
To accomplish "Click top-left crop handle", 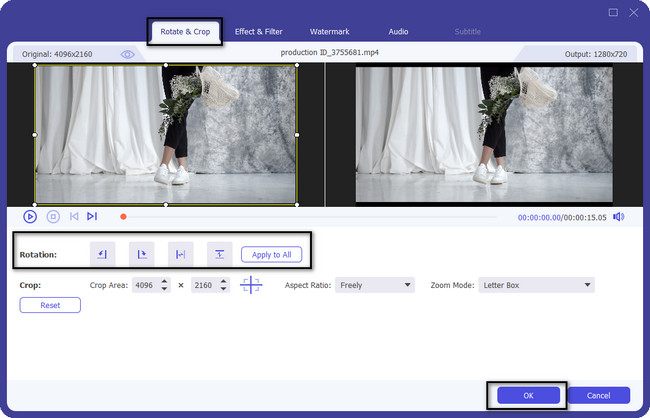I will (x=35, y=65).
